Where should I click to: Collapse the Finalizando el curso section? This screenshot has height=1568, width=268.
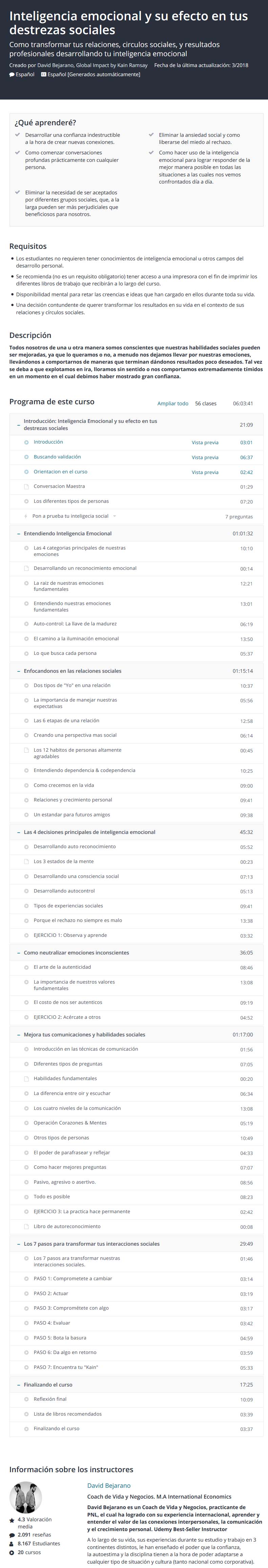click(x=18, y=1384)
